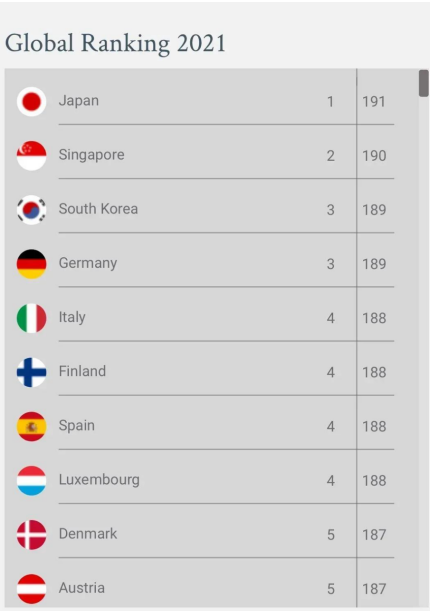Click the Global Ranking 2021 heading
430x613 pixels.
115,43
